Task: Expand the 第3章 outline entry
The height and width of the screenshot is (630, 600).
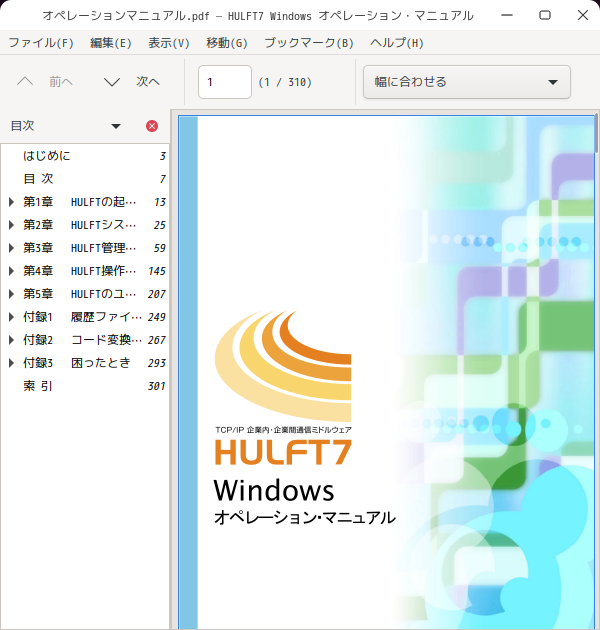Action: (12, 248)
